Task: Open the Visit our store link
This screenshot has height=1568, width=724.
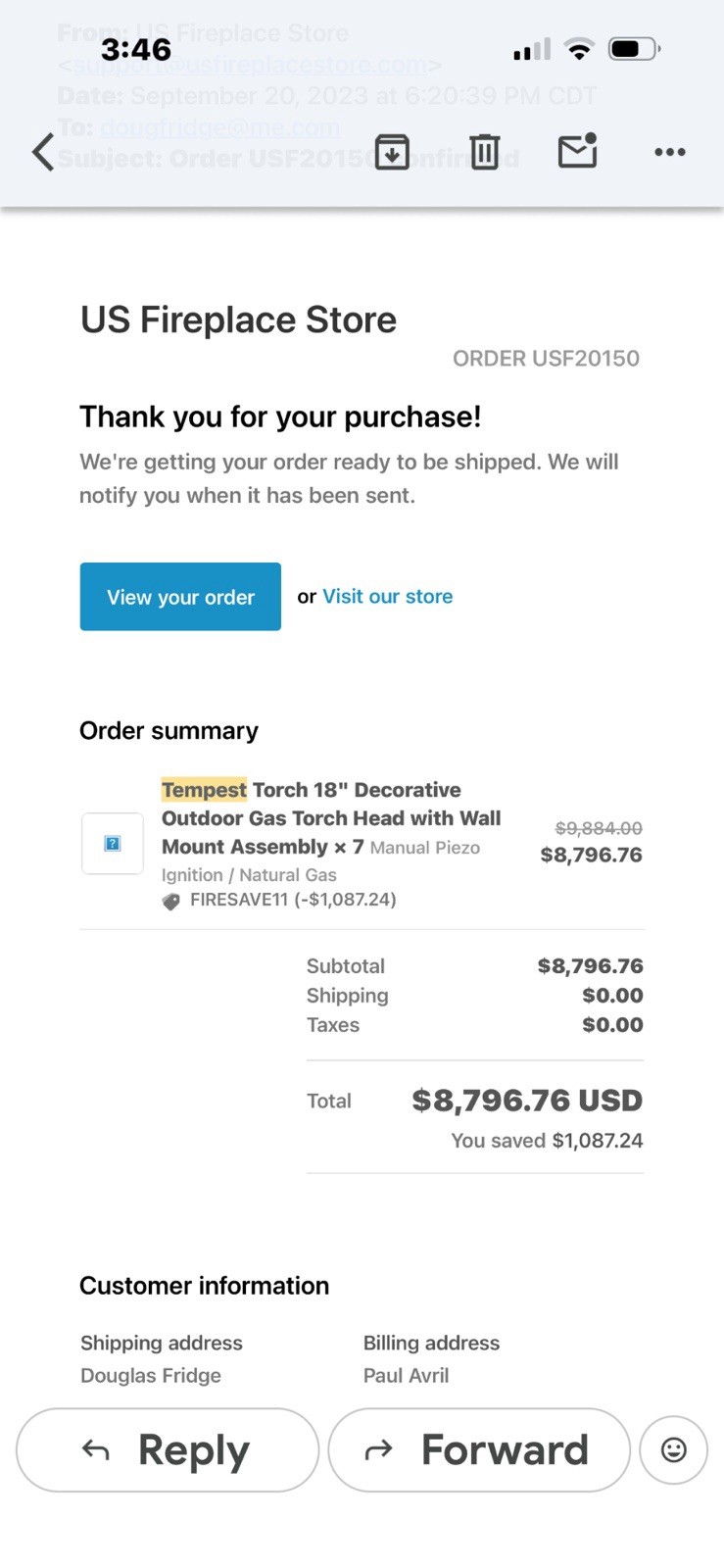Action: pos(387,596)
